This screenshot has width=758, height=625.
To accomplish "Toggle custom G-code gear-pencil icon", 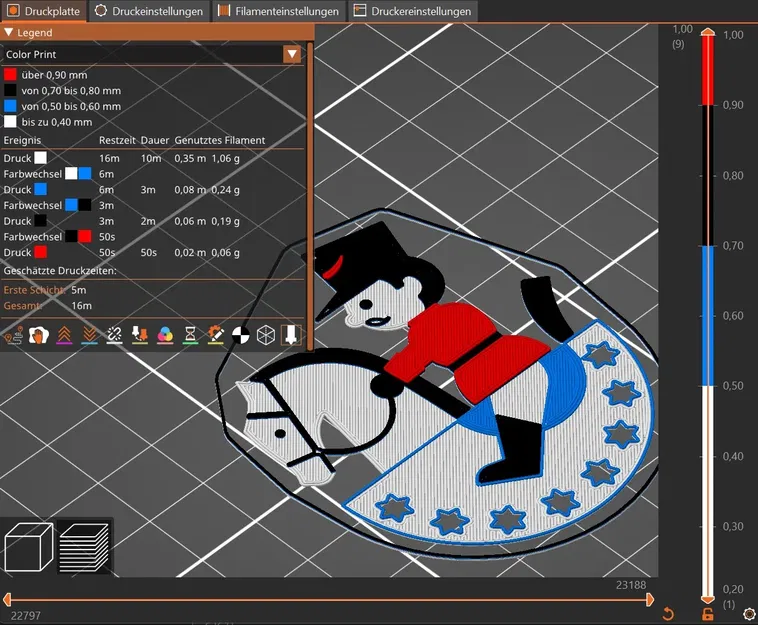I will [x=216, y=335].
